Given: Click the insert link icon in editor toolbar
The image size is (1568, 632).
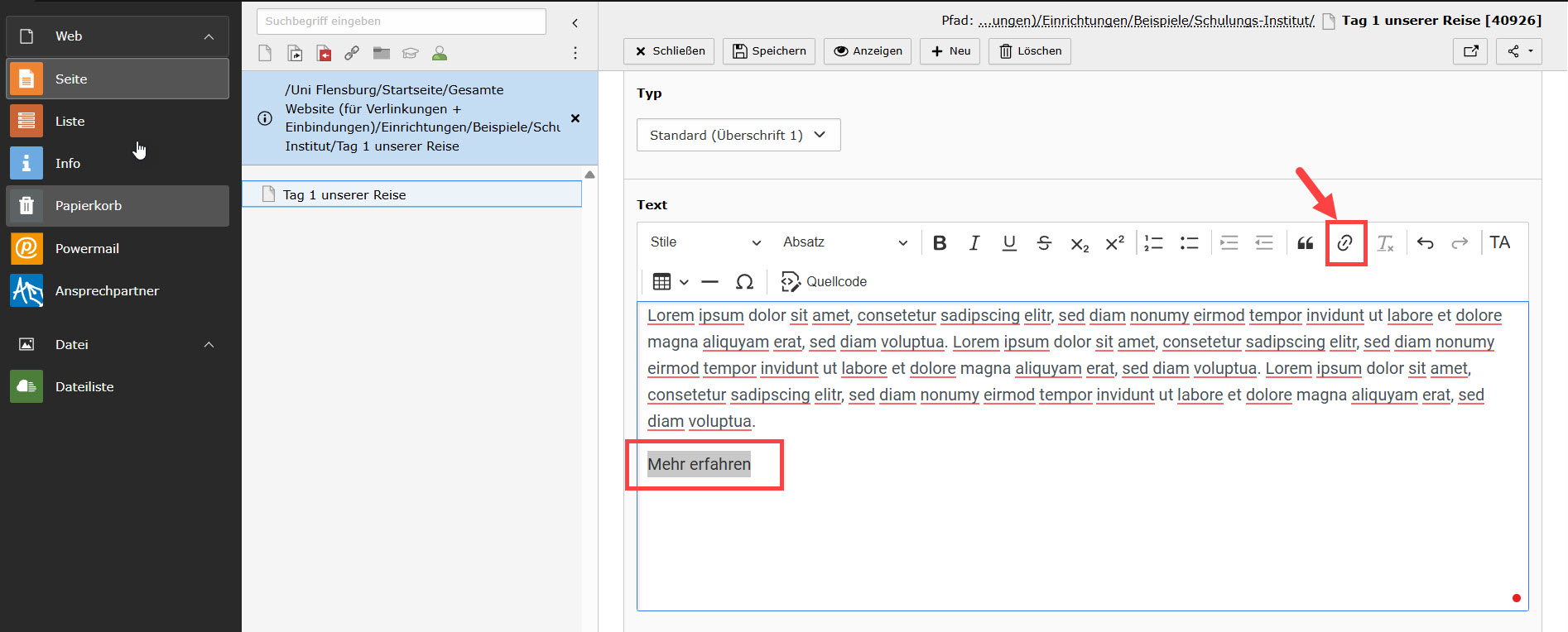Looking at the screenshot, I should [x=1344, y=242].
